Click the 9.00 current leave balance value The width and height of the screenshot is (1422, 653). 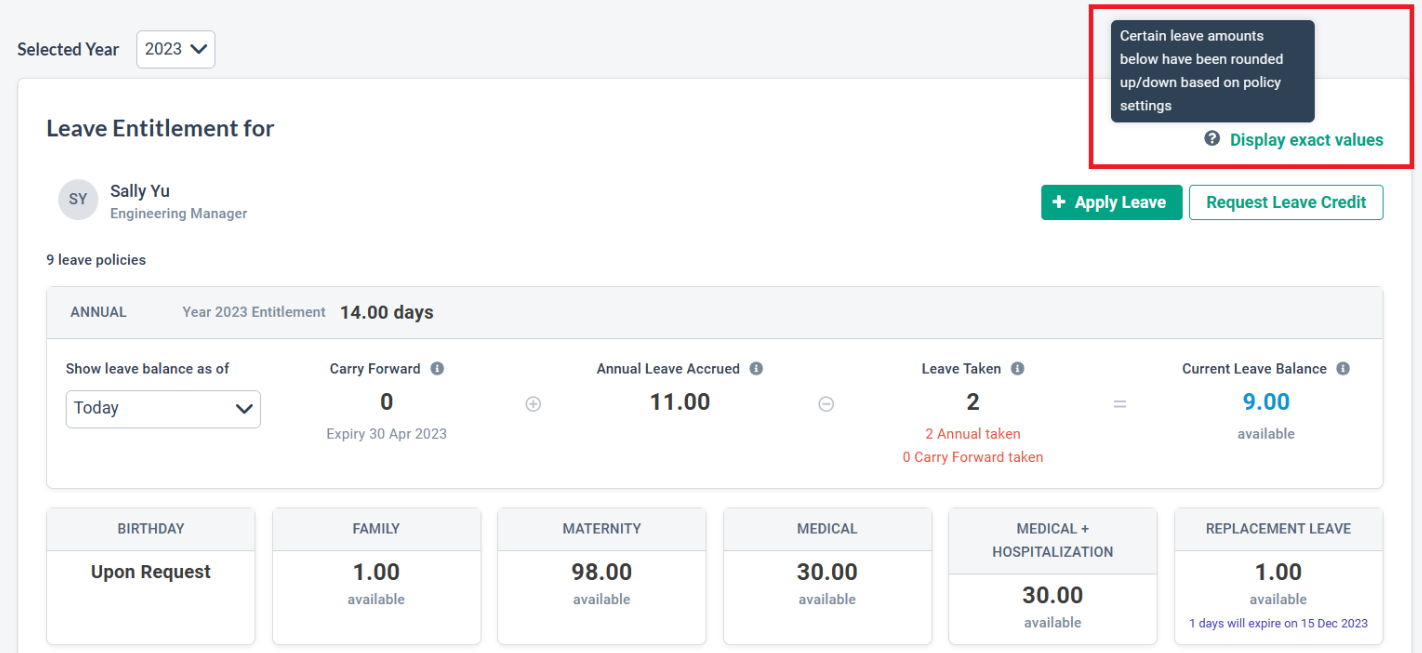tap(1266, 402)
